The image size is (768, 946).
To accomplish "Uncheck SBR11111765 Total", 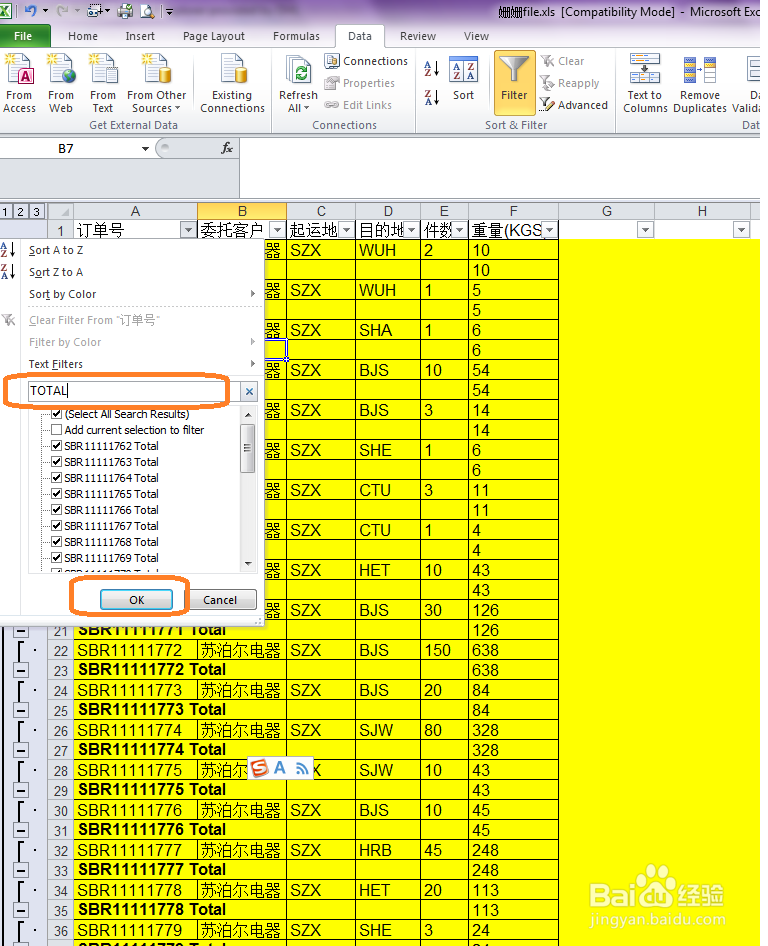I will pos(57,494).
